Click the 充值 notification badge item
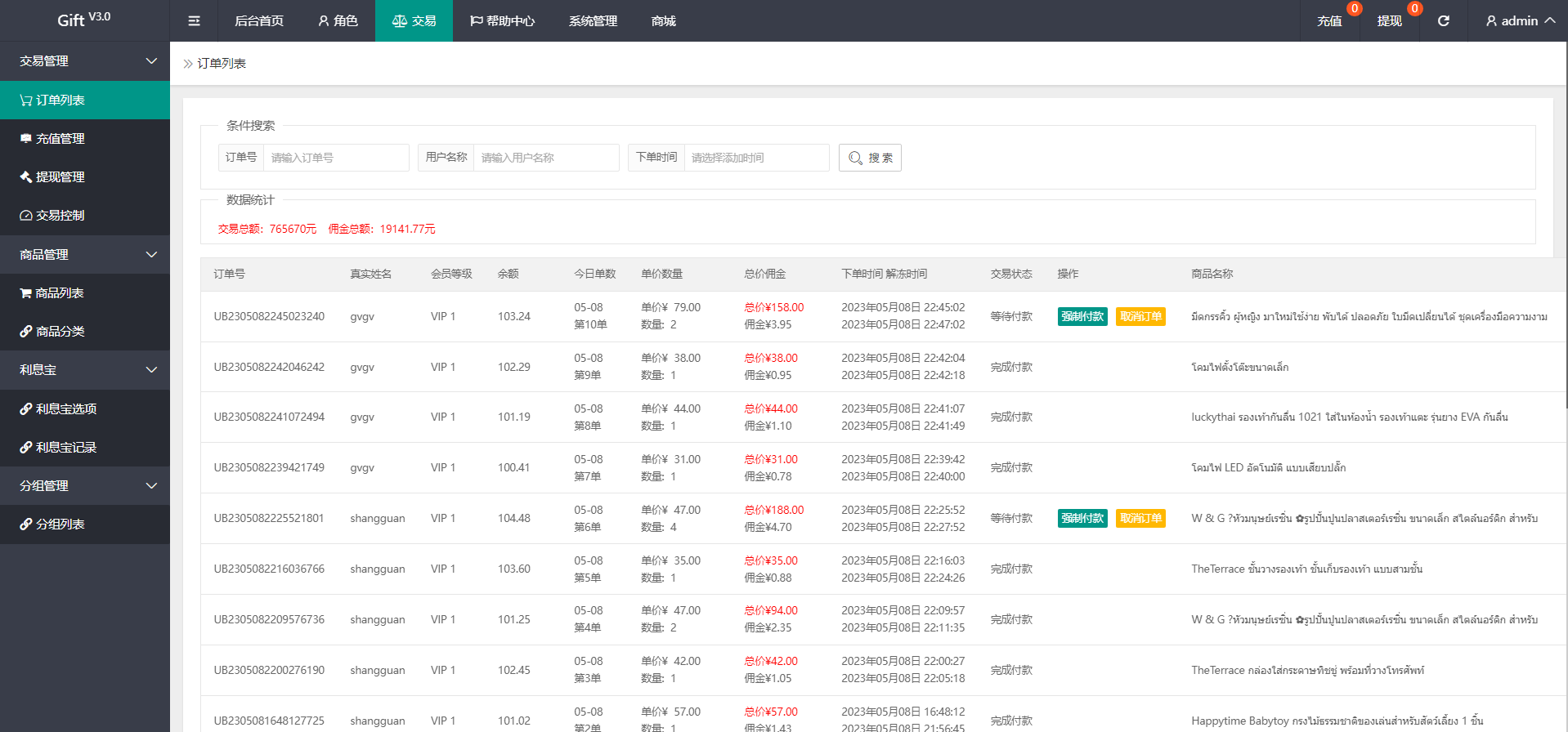The image size is (1568, 732). [1329, 20]
